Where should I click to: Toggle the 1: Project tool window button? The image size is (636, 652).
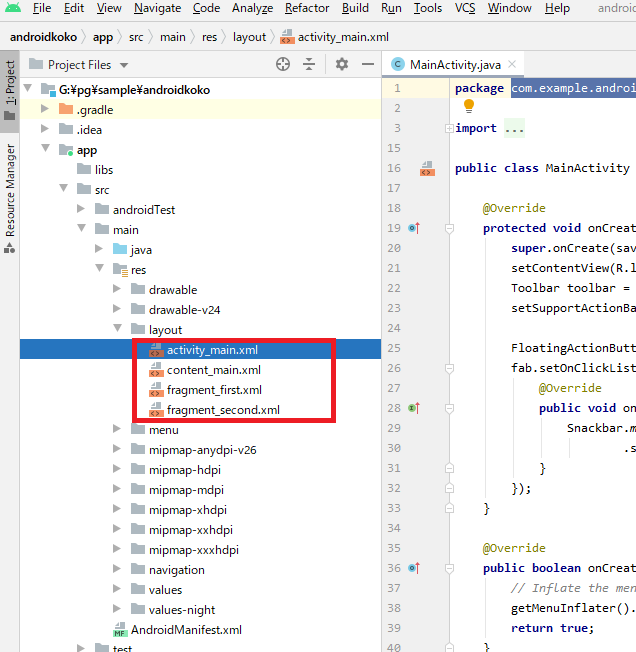tap(10, 91)
